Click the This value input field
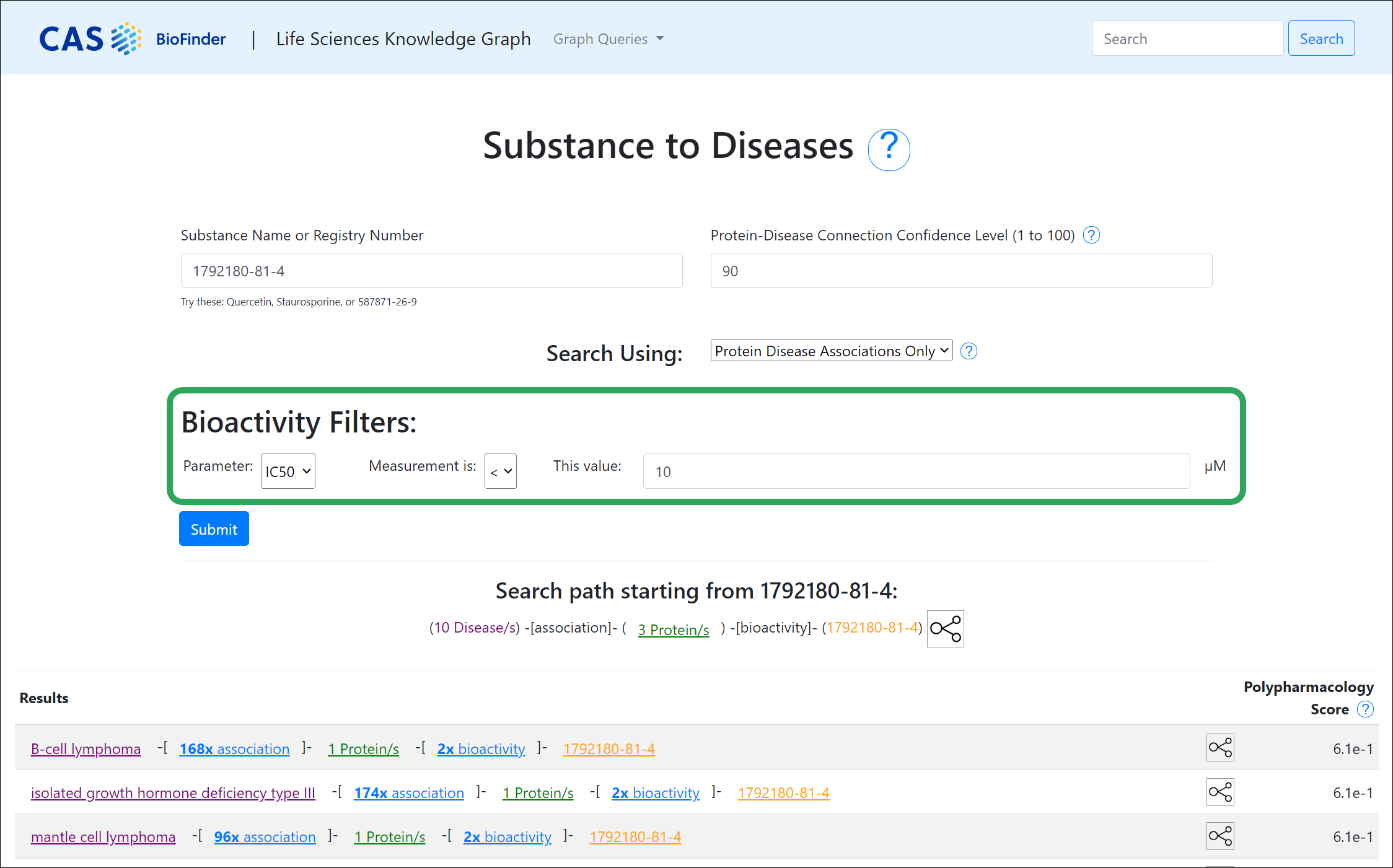 916,471
